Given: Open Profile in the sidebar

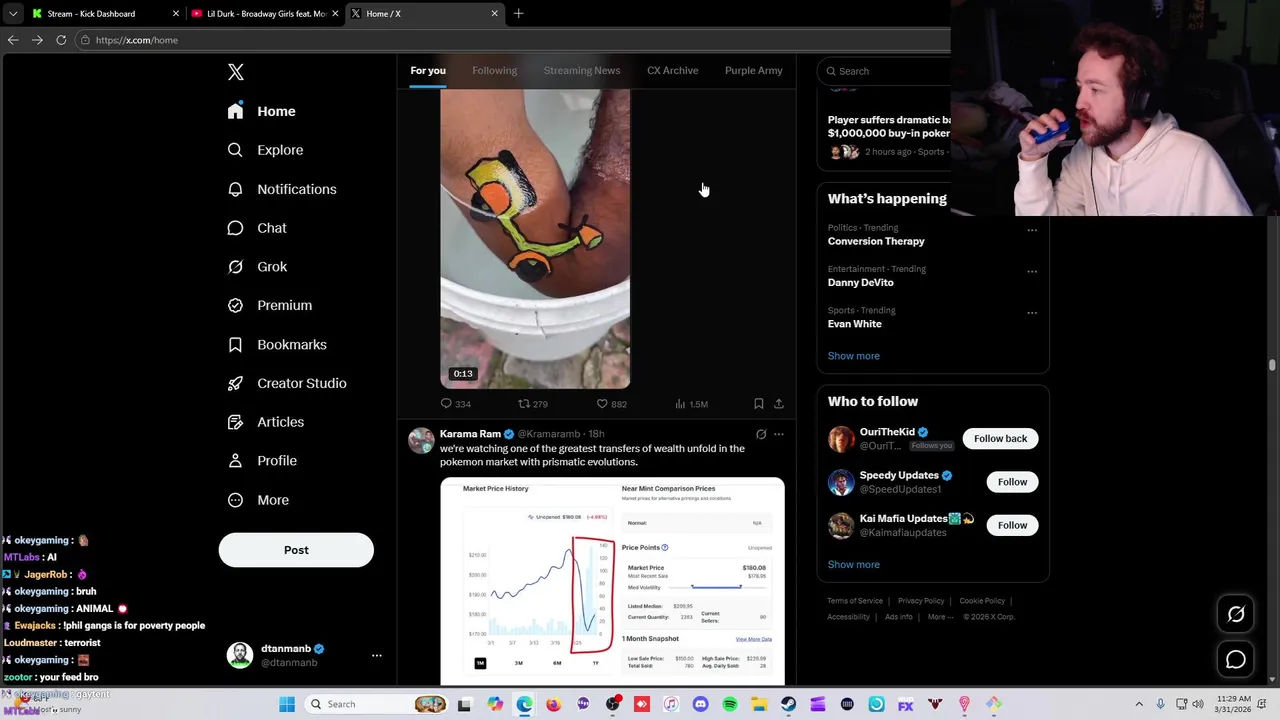Looking at the screenshot, I should point(262,461).
